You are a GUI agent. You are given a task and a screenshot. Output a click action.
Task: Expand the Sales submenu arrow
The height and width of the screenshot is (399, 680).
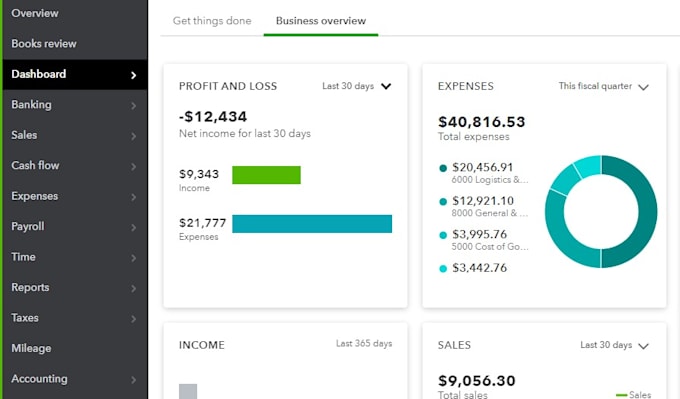(134, 136)
